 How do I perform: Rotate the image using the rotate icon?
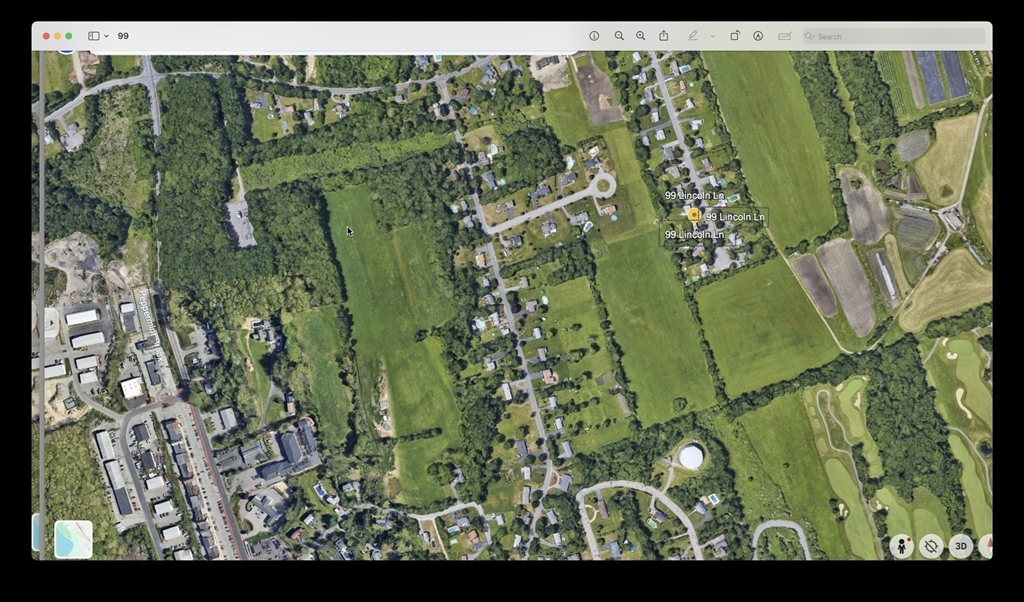click(x=735, y=36)
